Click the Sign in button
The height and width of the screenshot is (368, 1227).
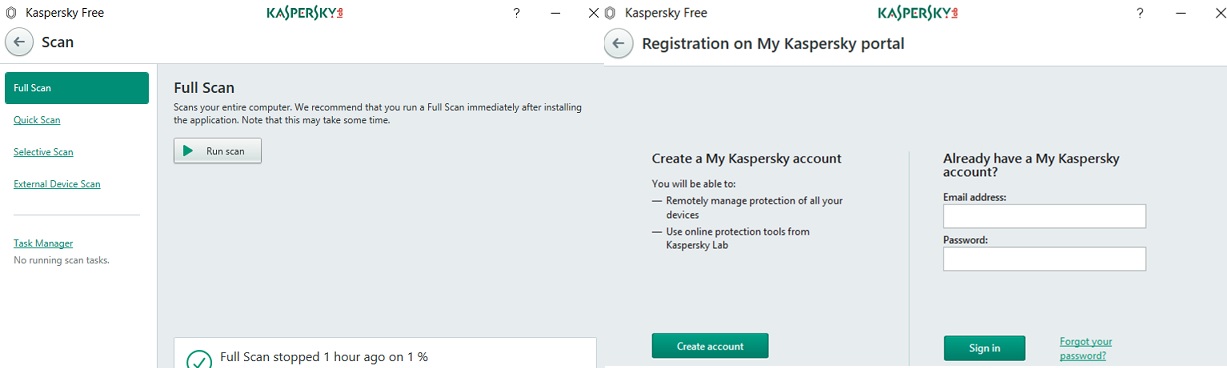[x=984, y=348]
